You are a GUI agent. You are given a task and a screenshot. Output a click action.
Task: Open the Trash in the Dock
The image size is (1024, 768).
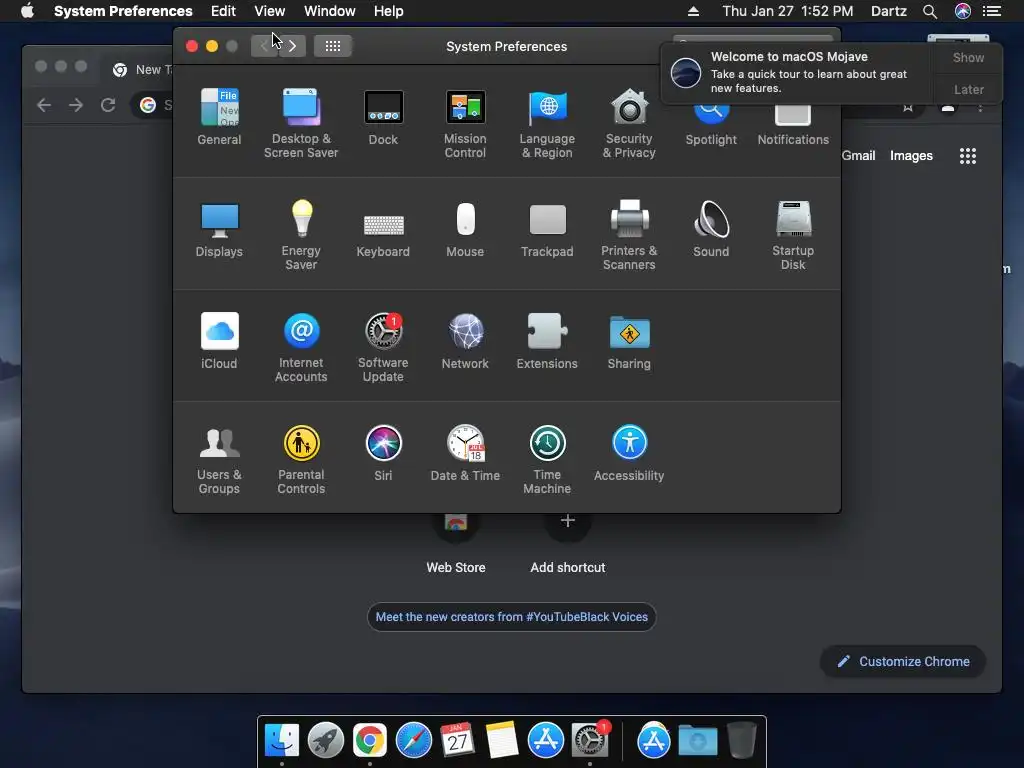(x=741, y=741)
